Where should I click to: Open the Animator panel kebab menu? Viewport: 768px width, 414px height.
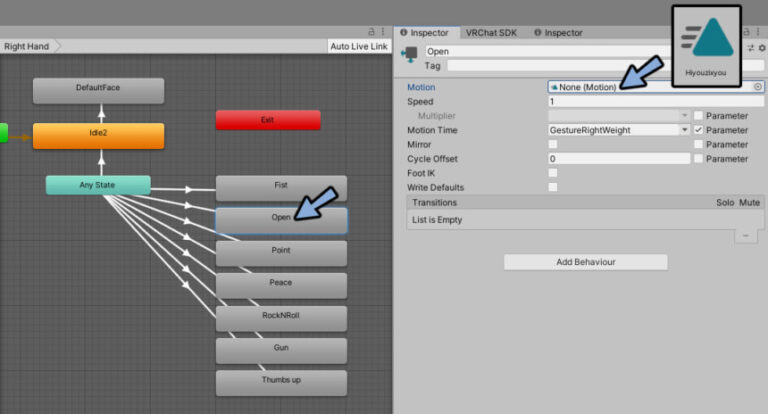383,32
